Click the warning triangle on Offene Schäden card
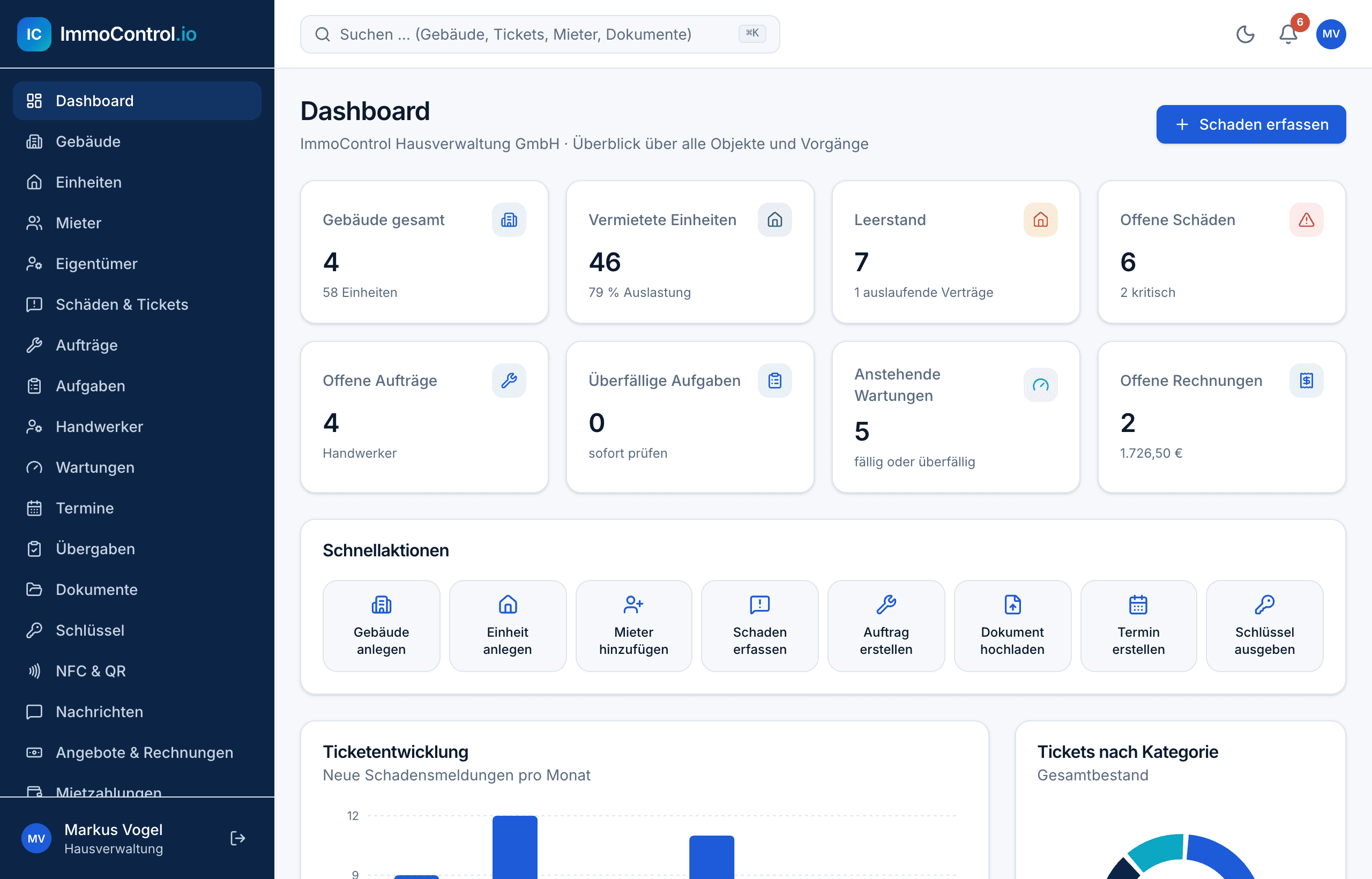 [1307, 220]
